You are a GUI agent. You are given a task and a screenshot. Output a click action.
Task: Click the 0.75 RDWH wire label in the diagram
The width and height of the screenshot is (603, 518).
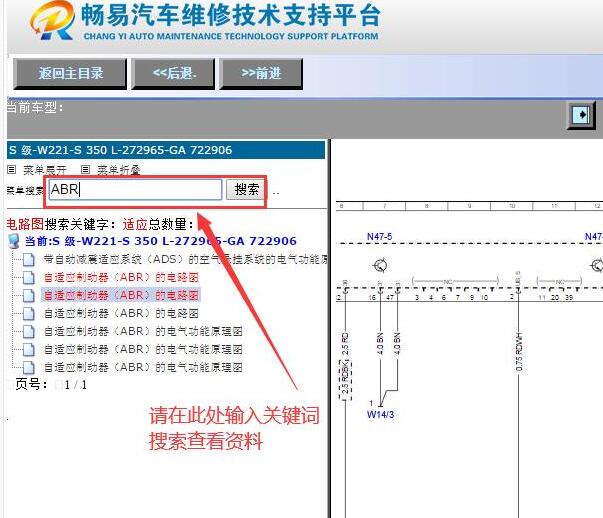[x=519, y=352]
